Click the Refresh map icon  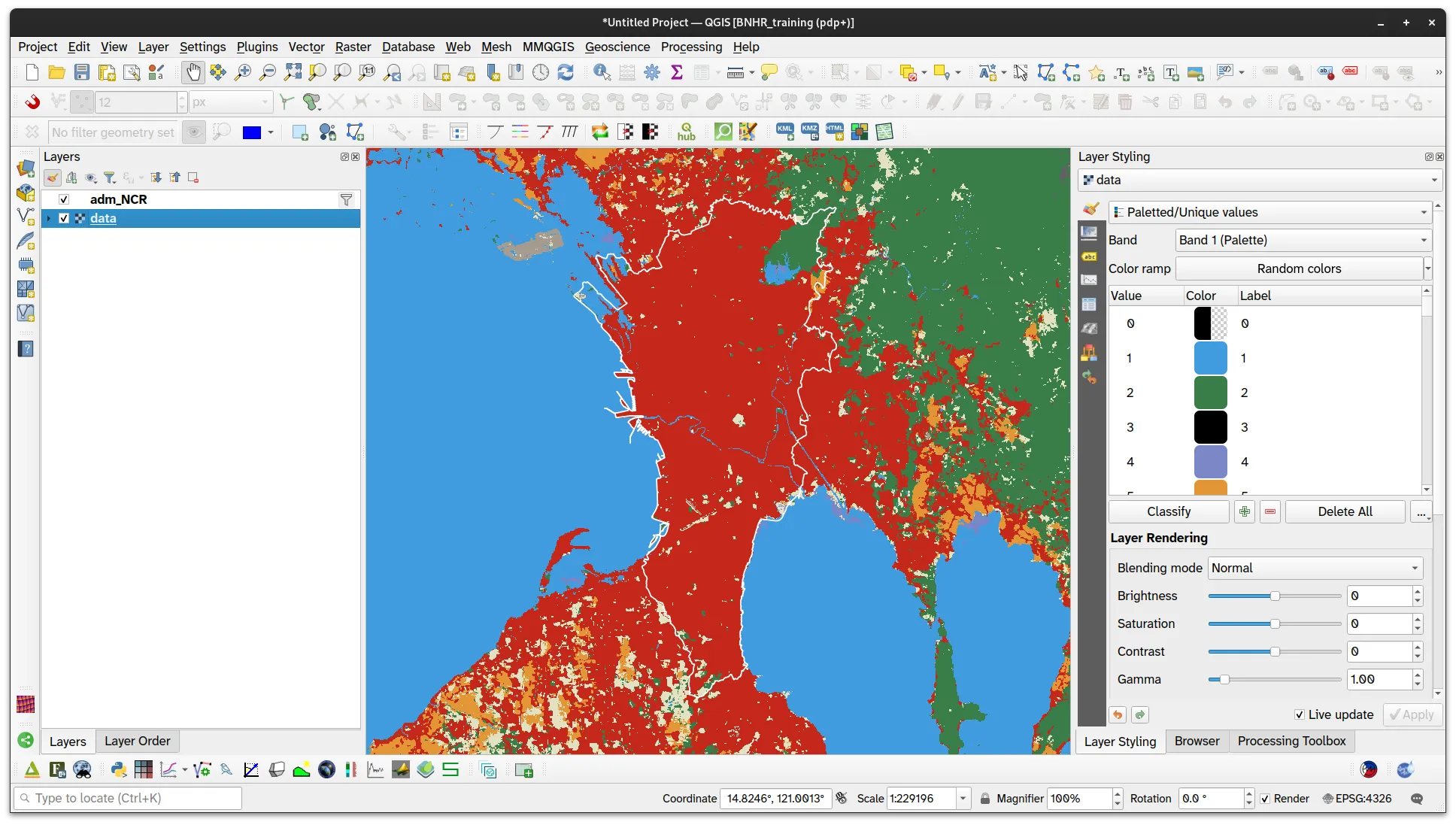click(x=566, y=72)
